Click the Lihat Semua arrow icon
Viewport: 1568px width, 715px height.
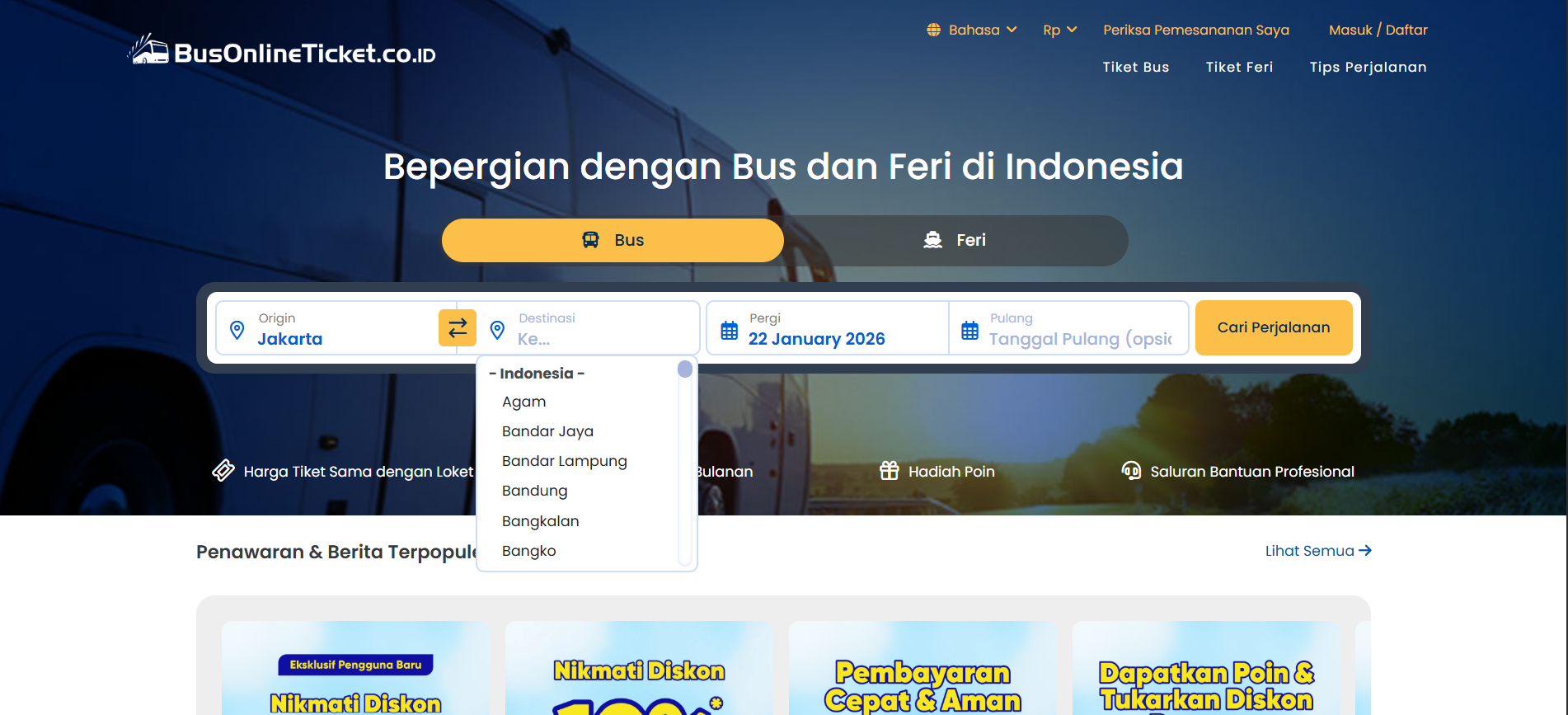click(x=1365, y=550)
